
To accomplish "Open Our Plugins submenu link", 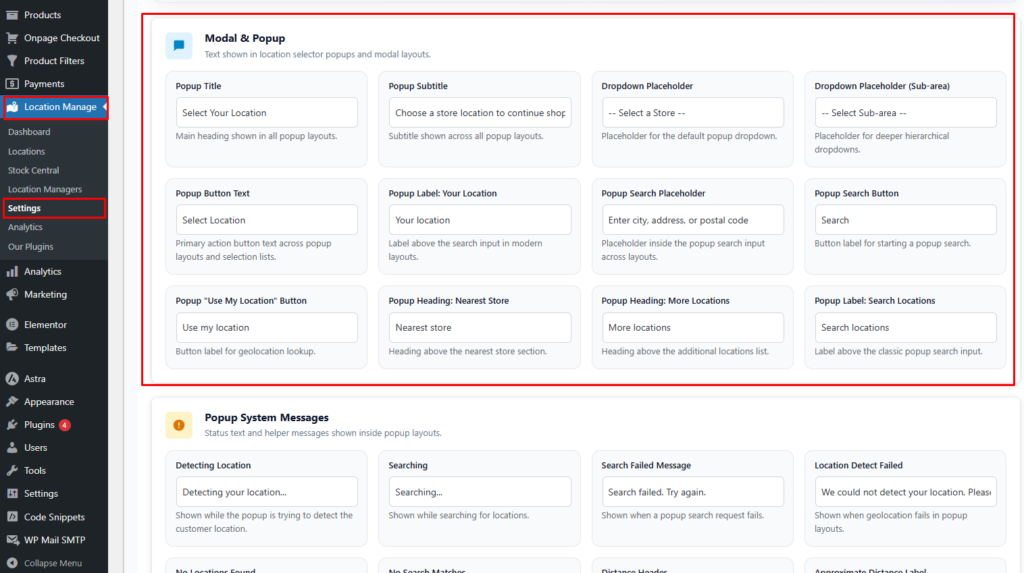I will [x=30, y=247].
